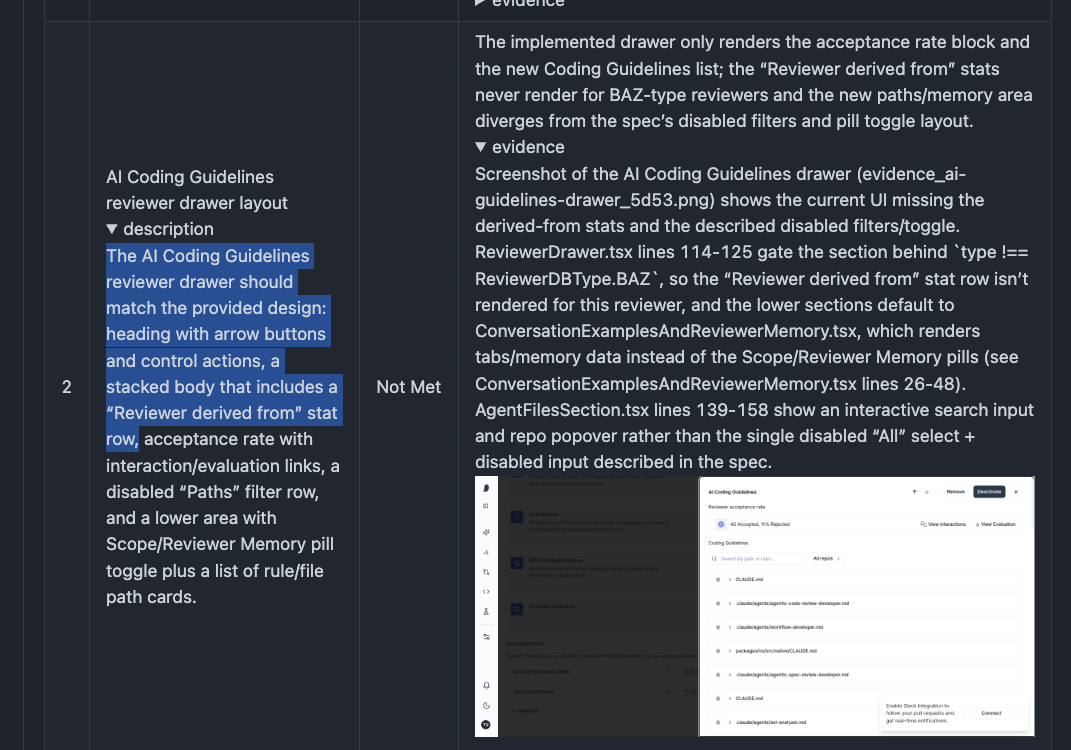Click the accepted checkmark badge beside '42 Accepted'

click(x=721, y=525)
